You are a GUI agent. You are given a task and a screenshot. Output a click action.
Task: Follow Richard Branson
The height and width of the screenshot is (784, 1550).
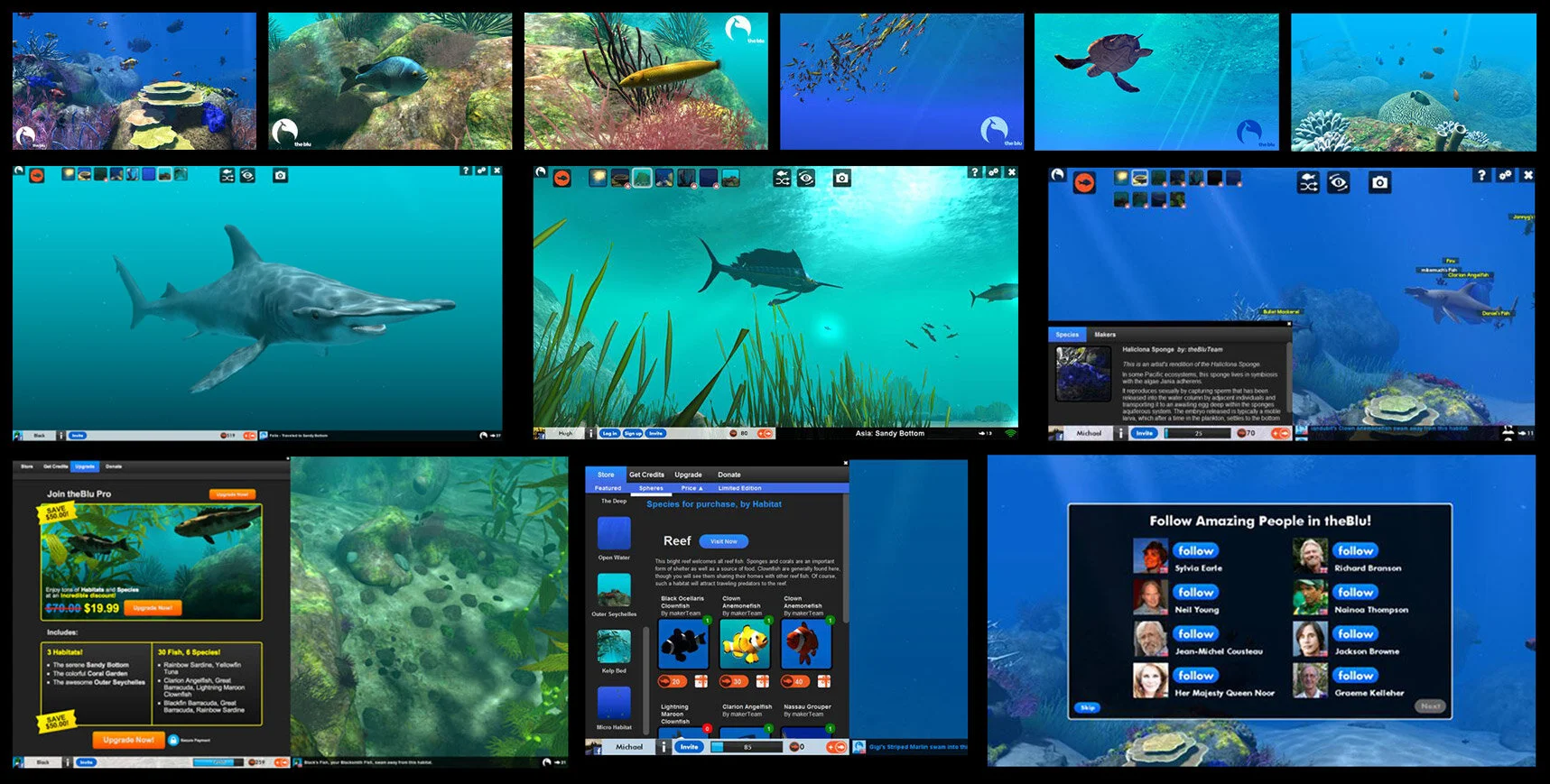[1355, 550]
